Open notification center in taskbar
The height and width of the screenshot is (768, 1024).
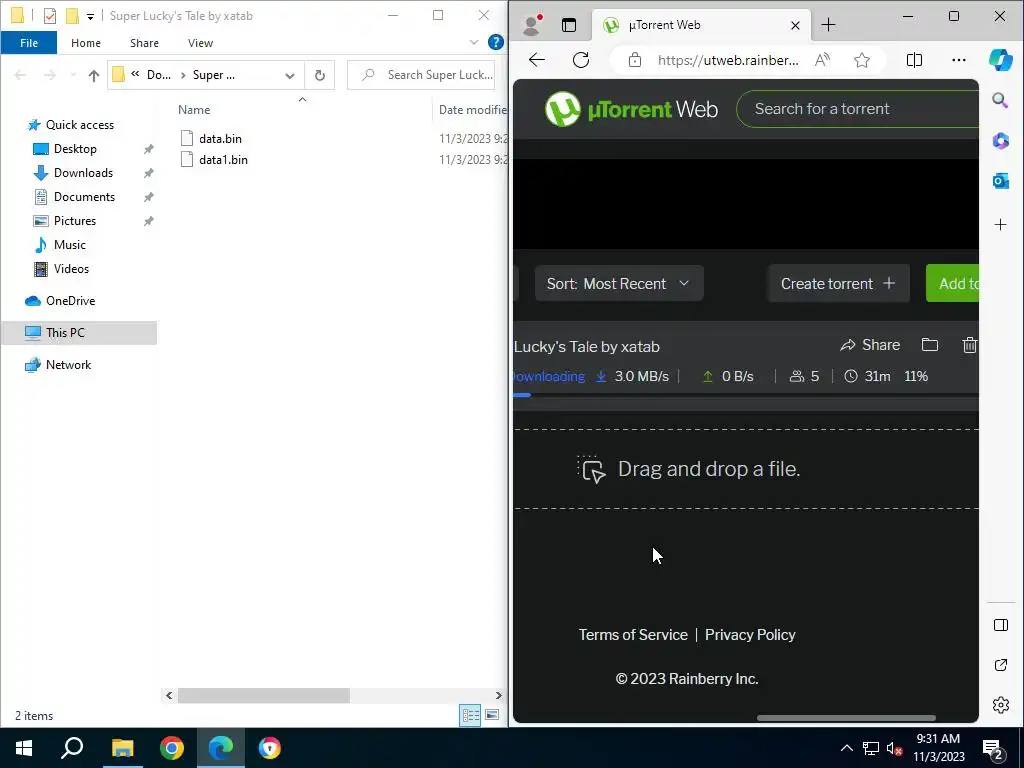point(993,748)
